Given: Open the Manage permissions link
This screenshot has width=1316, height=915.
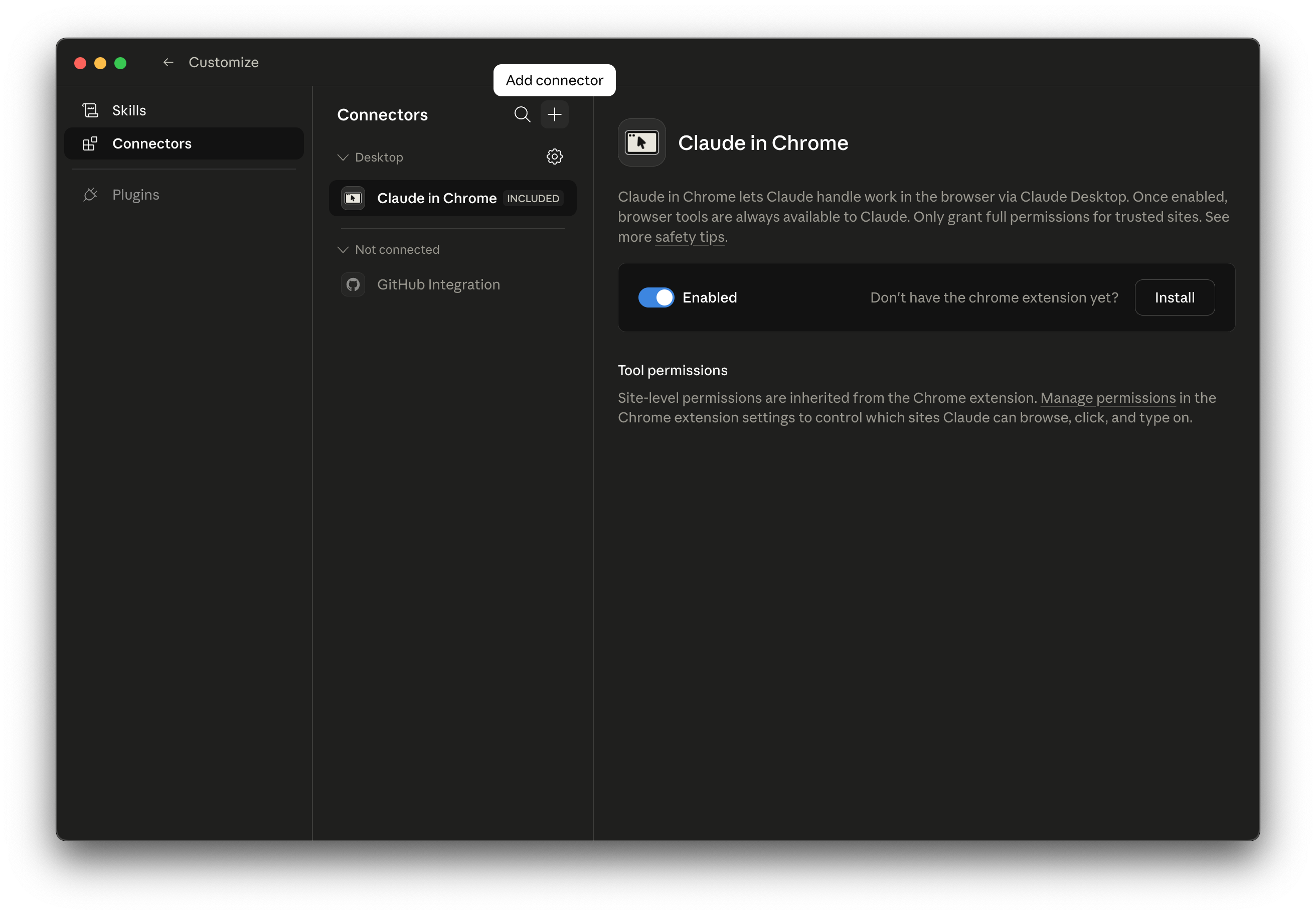Looking at the screenshot, I should pyautogui.click(x=1107, y=398).
